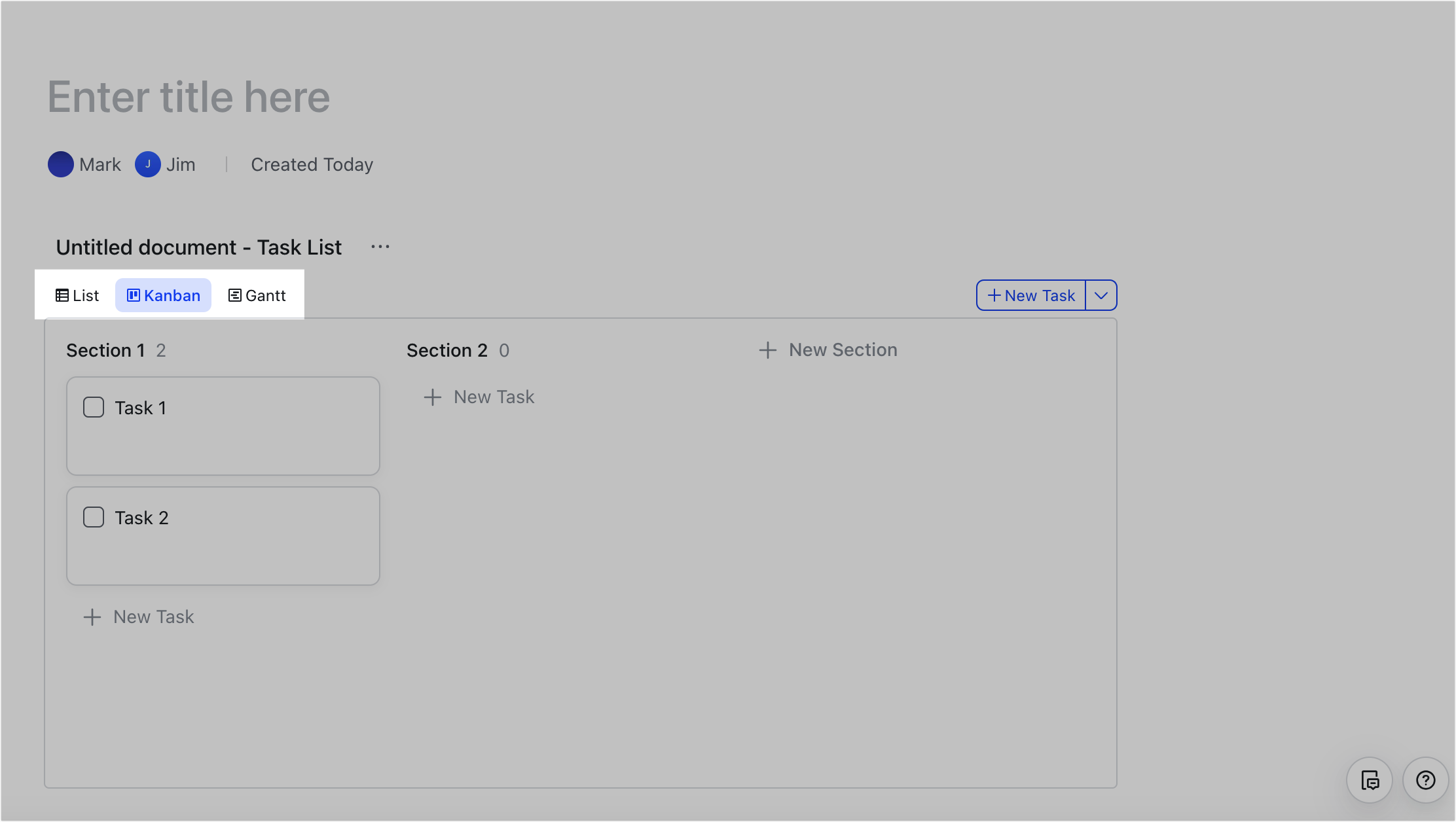The width and height of the screenshot is (1456, 822).
Task: Click the plus icon next to New Task under Task 2
Action: (x=92, y=616)
